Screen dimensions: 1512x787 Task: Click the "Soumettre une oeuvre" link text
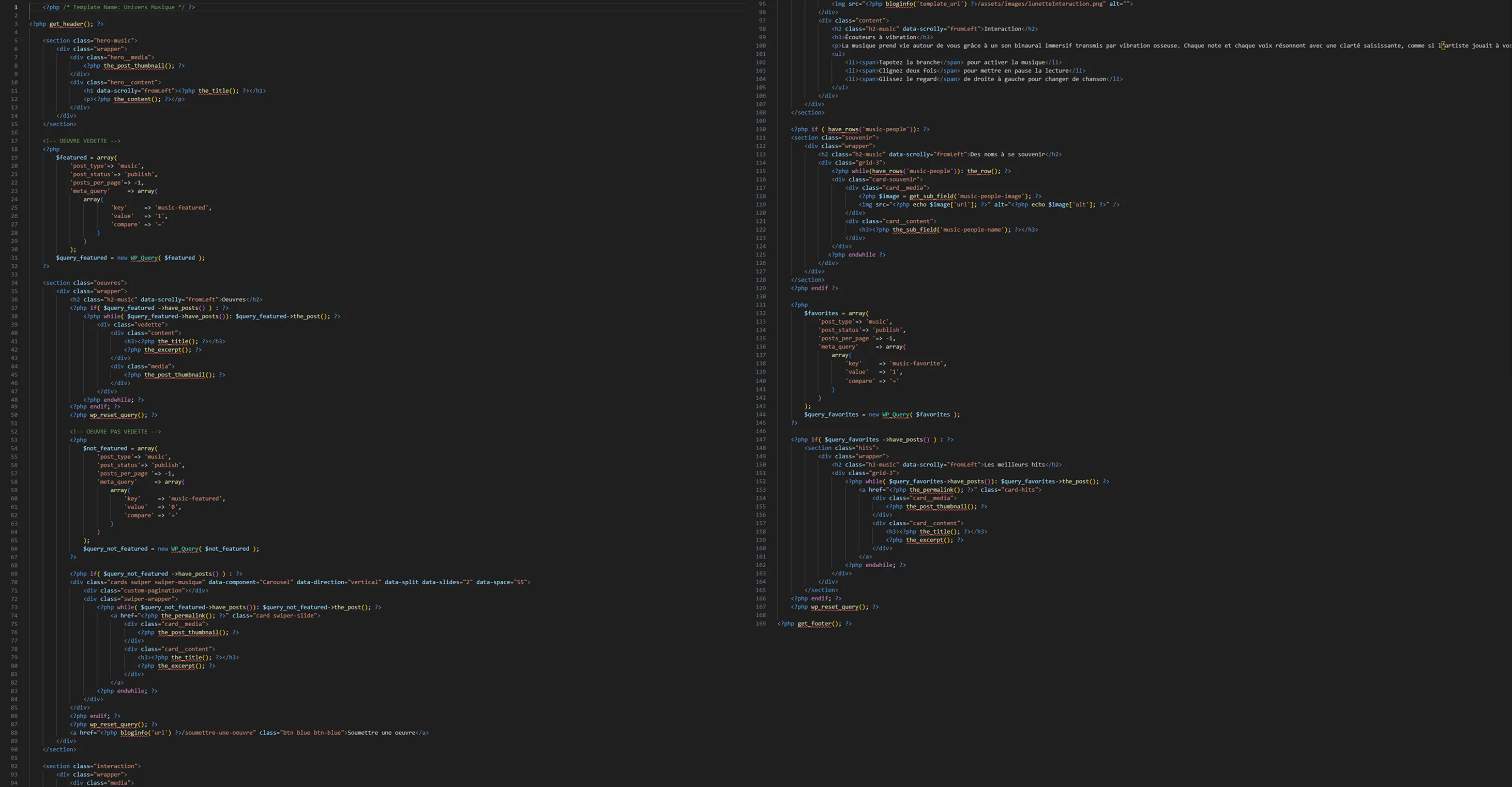click(381, 732)
